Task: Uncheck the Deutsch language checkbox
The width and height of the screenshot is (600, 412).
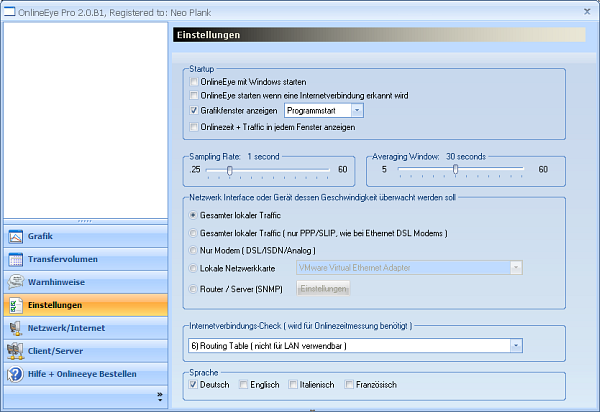Action: 193,384
